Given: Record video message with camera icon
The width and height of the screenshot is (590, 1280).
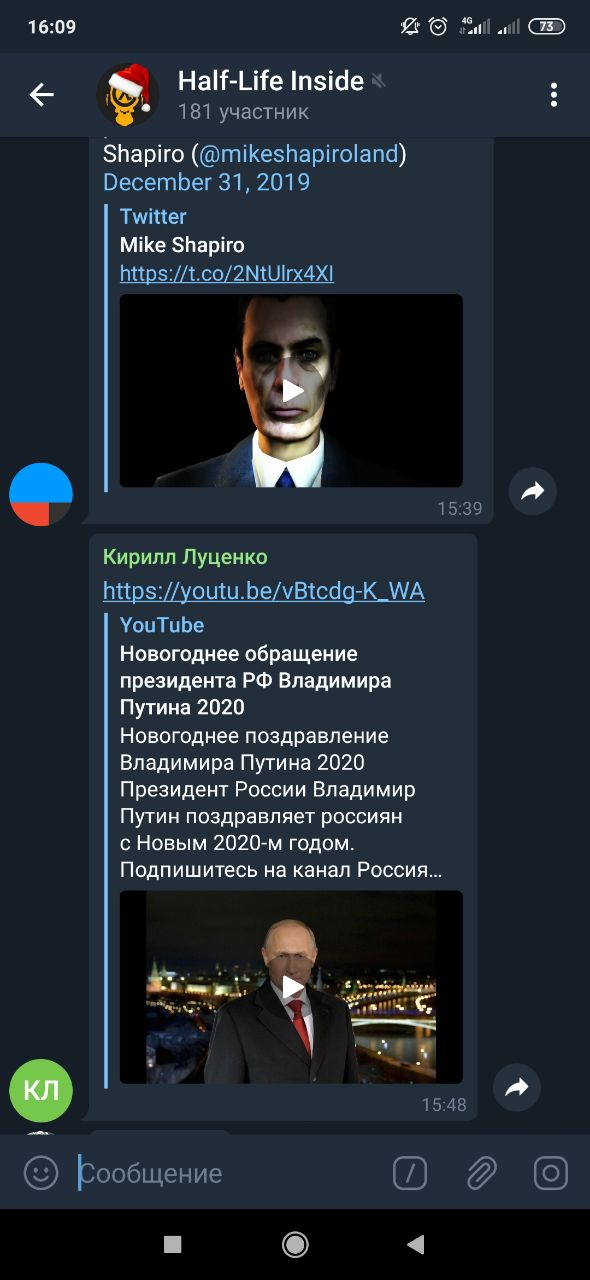Looking at the screenshot, I should (x=550, y=1173).
